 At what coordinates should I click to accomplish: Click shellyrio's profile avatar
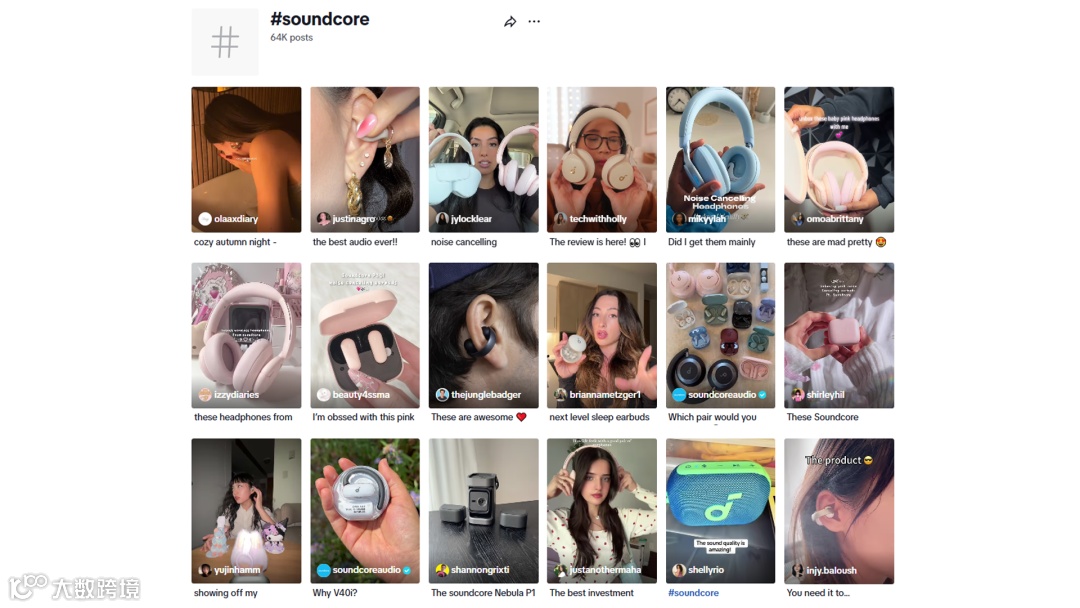coord(678,570)
